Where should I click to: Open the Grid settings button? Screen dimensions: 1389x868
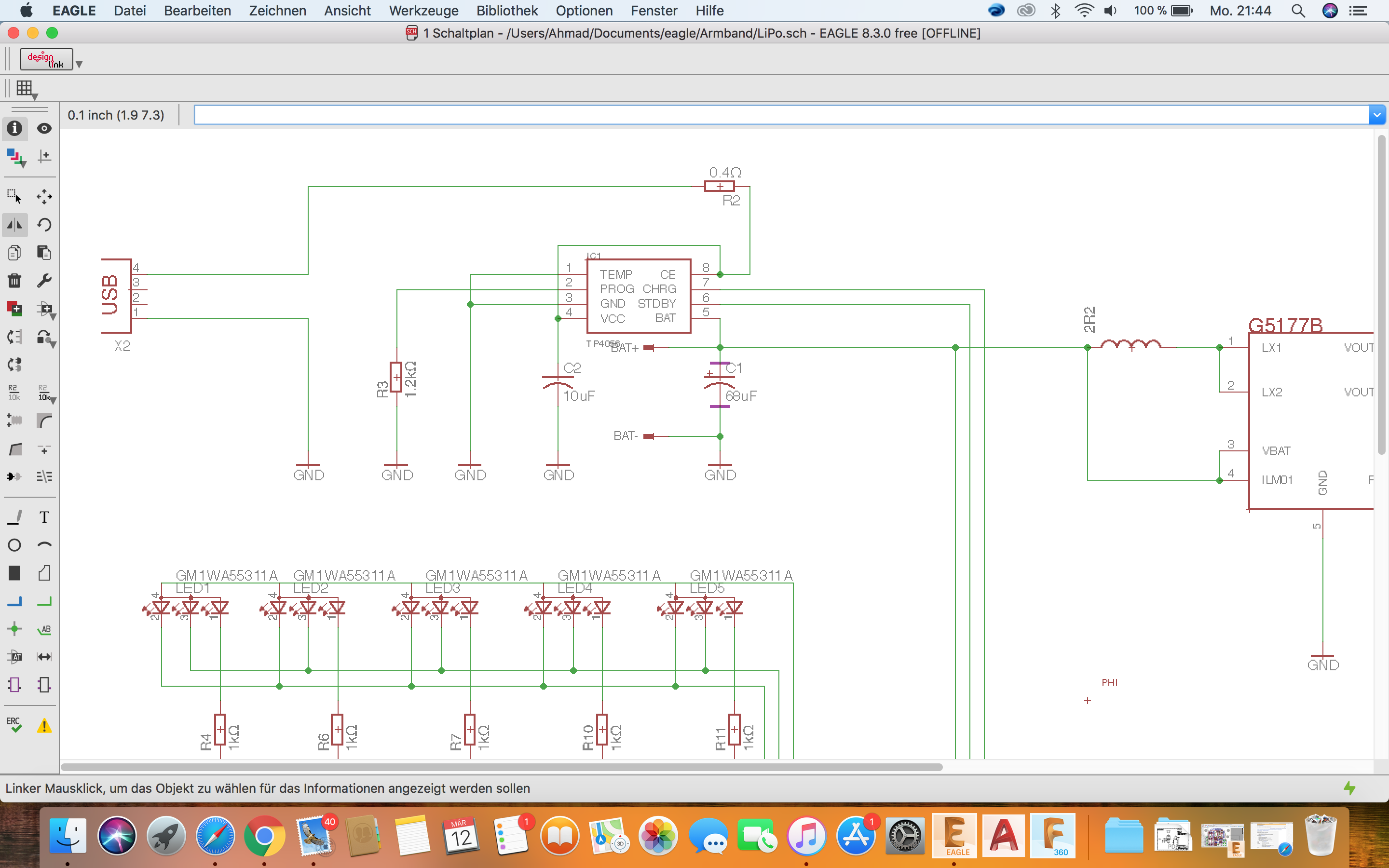coord(25,89)
